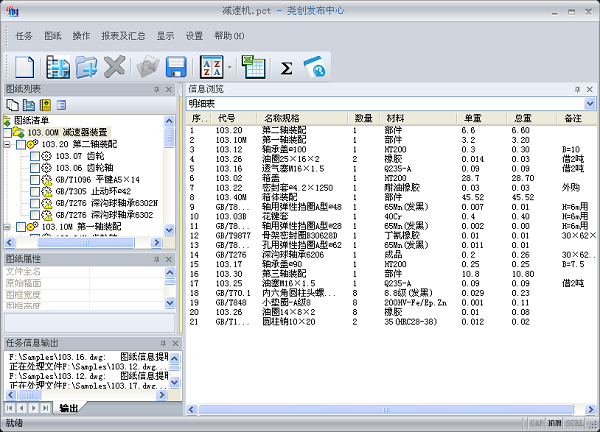Click the blue globe publish icon
Image resolution: width=600 pixels, height=432 pixels.
coord(314,67)
